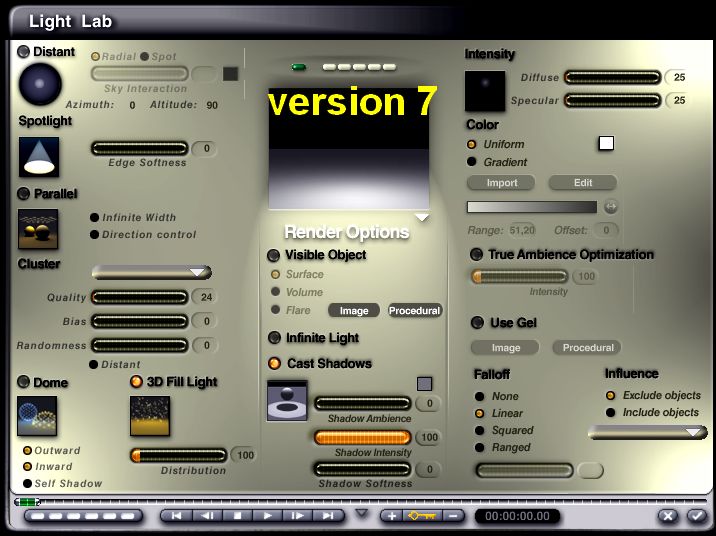
Task: Add a keyframe with plus button
Action: (x=392, y=516)
